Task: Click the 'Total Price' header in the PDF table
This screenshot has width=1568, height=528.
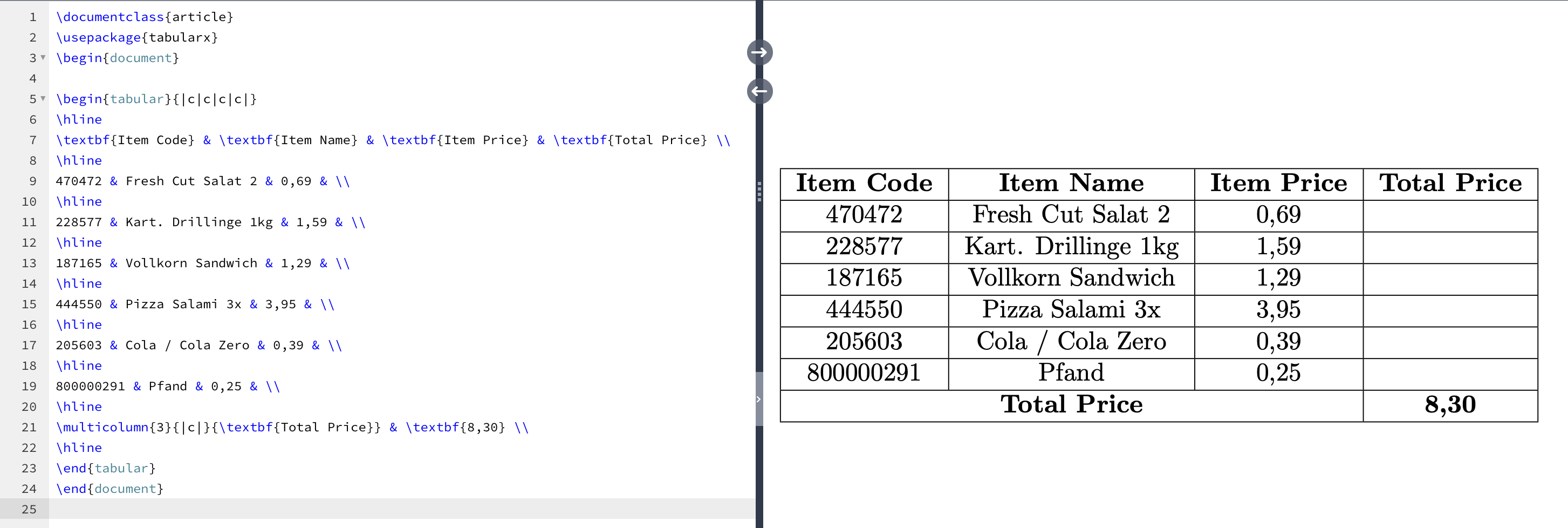Action: (1450, 182)
